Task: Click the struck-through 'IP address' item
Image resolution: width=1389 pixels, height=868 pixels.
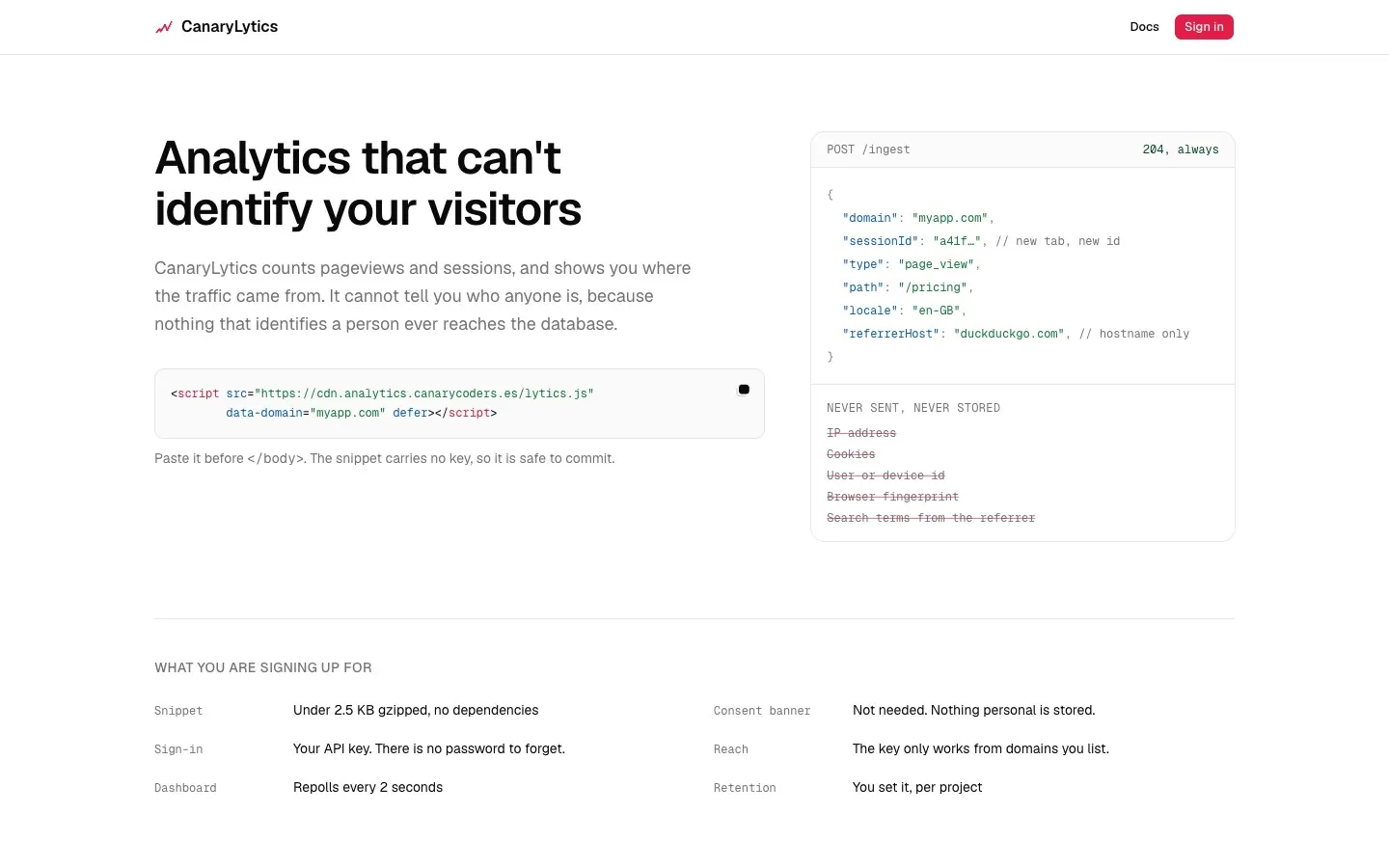Action: coord(861,433)
